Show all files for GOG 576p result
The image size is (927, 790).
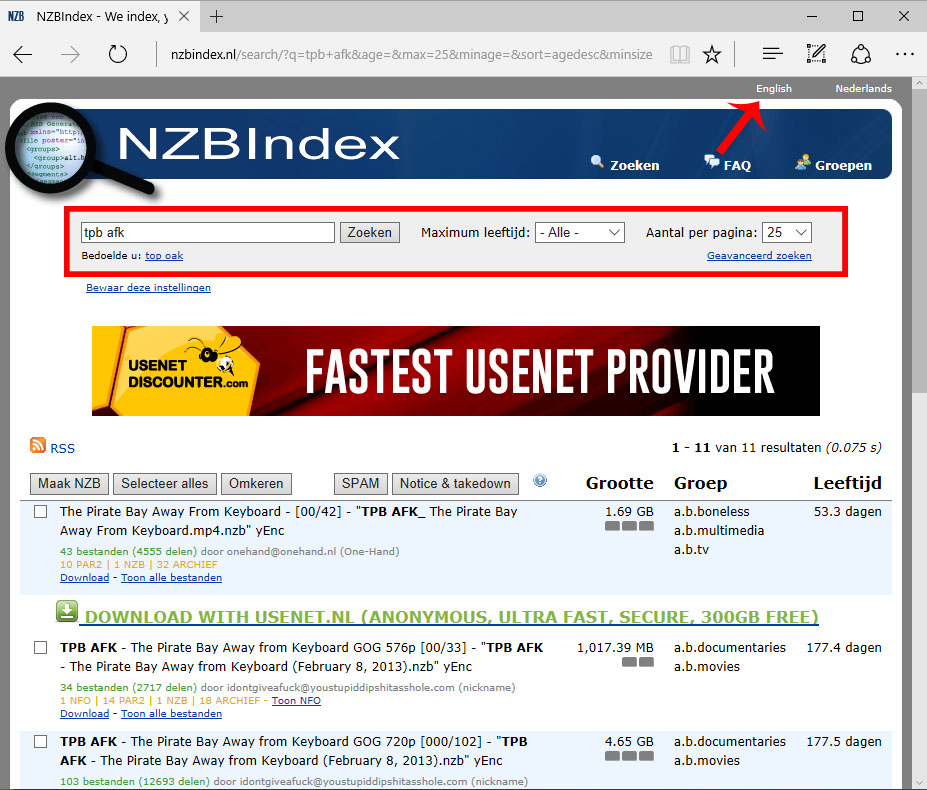tap(171, 714)
